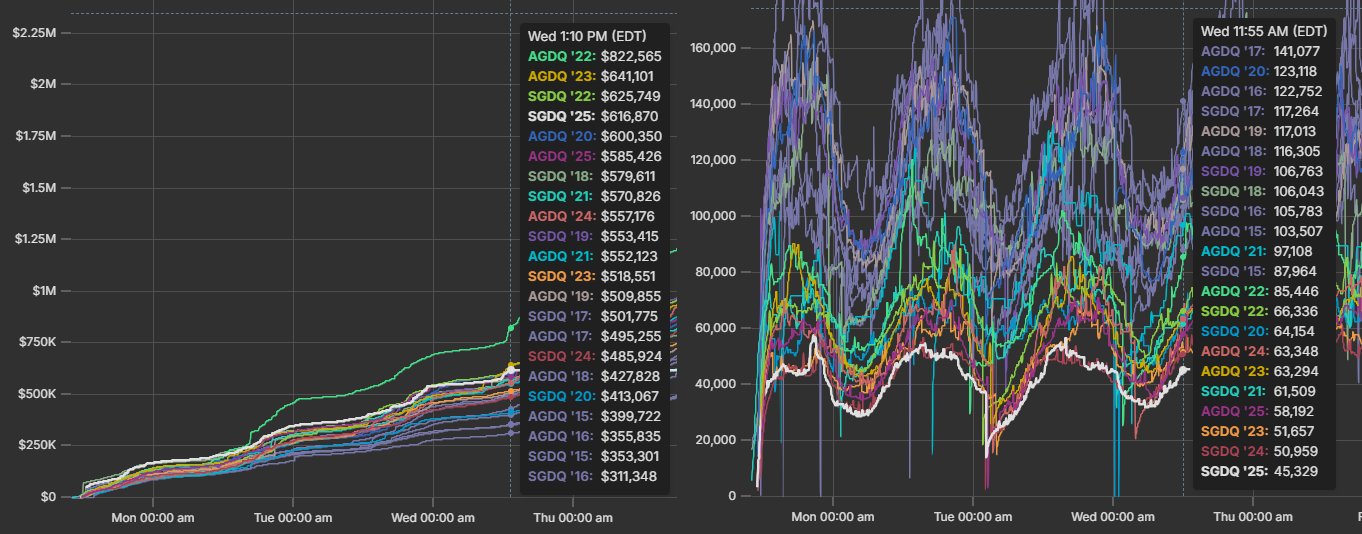Select the SGDQ '22 $625,749 tooltip row
The image size is (1362, 534).
click(594, 96)
